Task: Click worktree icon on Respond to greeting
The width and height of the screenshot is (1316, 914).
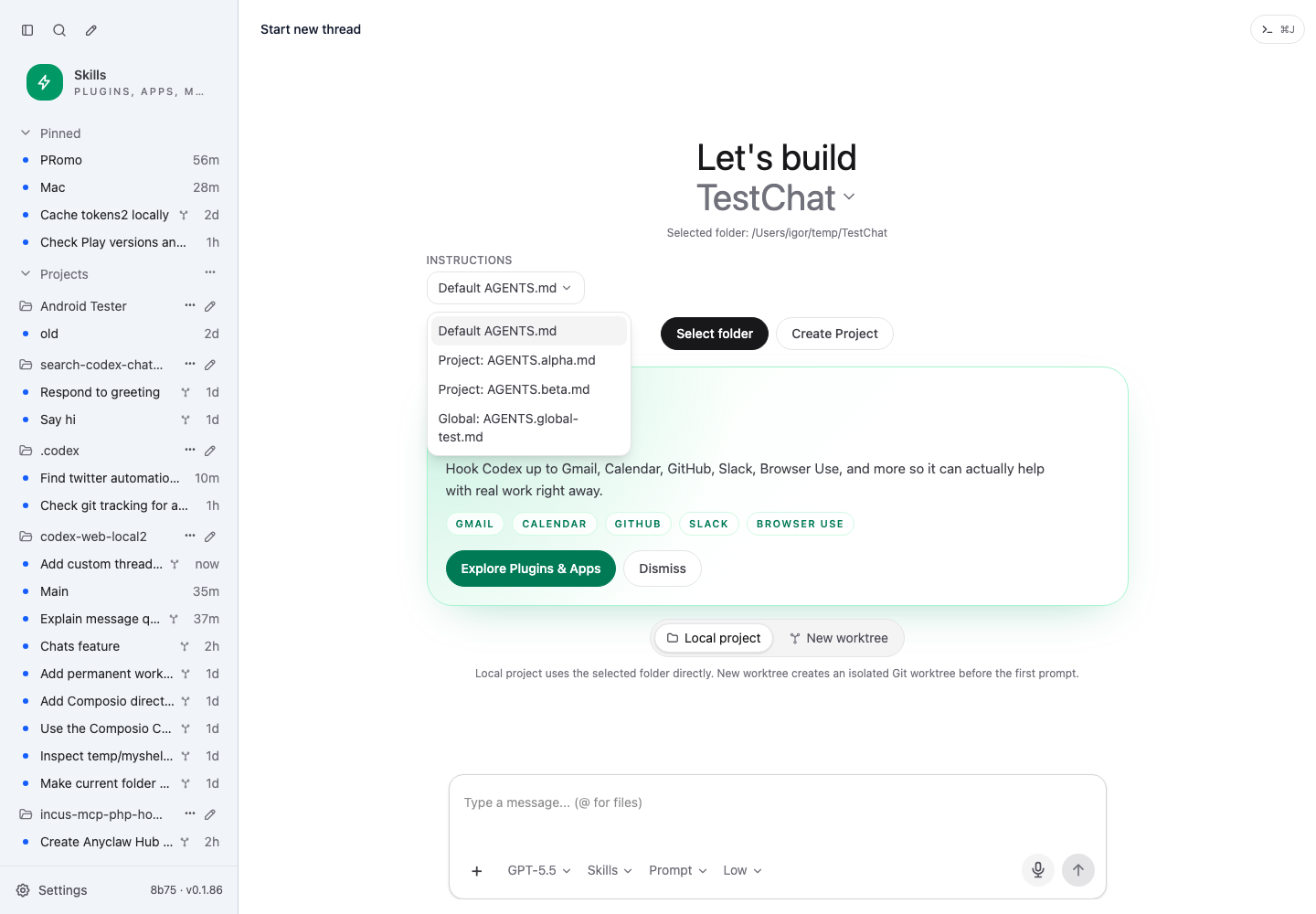Action: coord(186,392)
